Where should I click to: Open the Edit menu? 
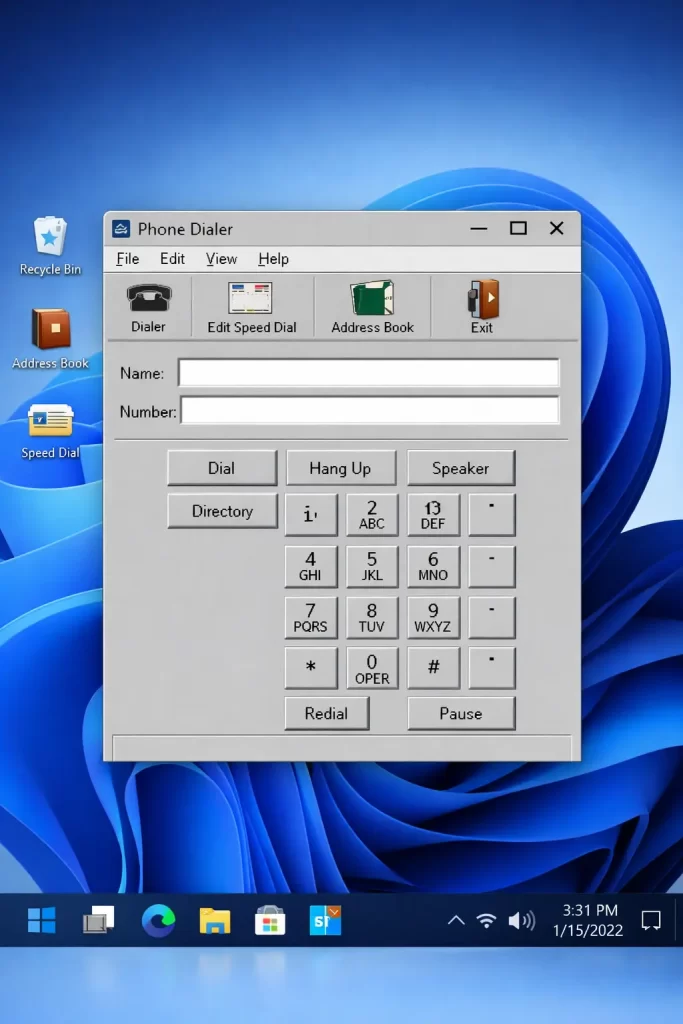[172, 259]
